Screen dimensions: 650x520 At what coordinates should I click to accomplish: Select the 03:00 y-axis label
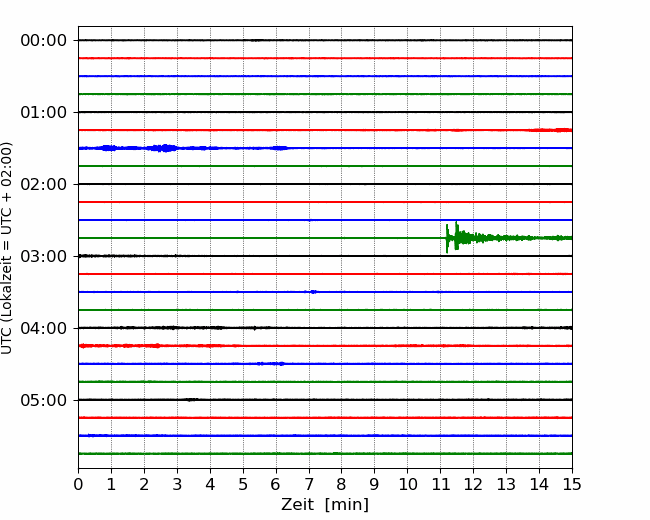(x=44, y=257)
